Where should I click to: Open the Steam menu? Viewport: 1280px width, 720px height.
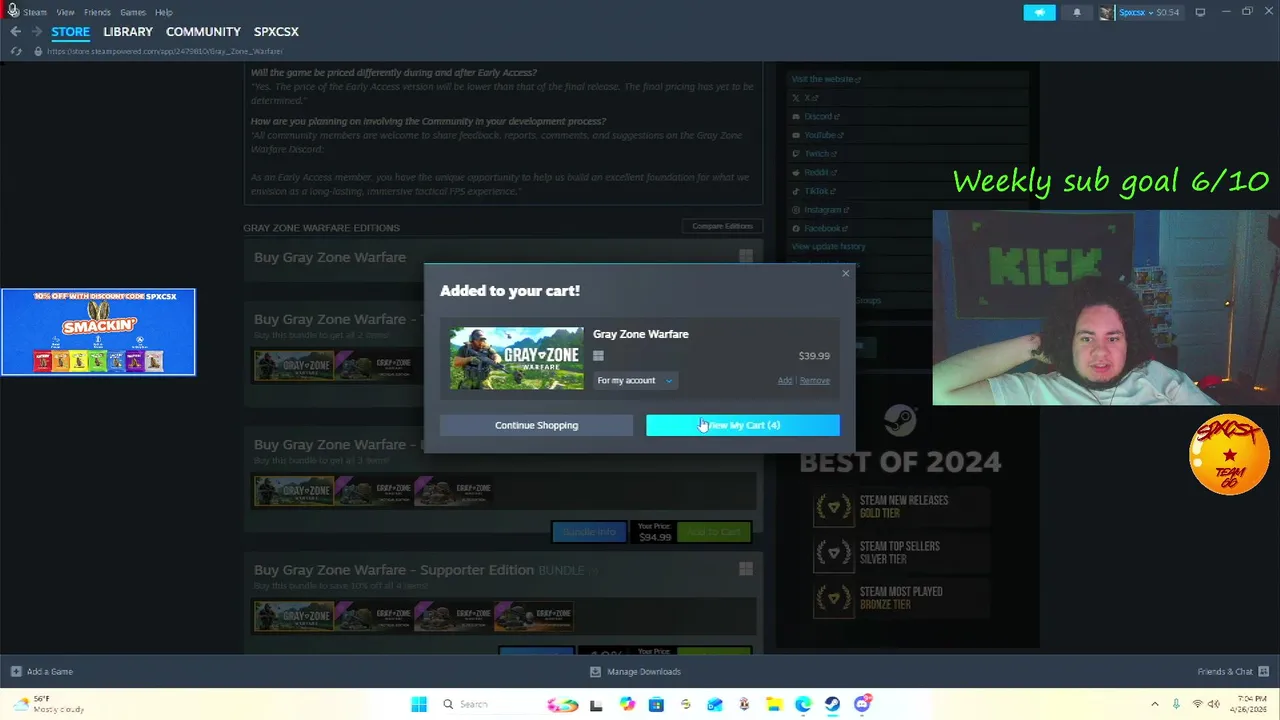click(35, 12)
